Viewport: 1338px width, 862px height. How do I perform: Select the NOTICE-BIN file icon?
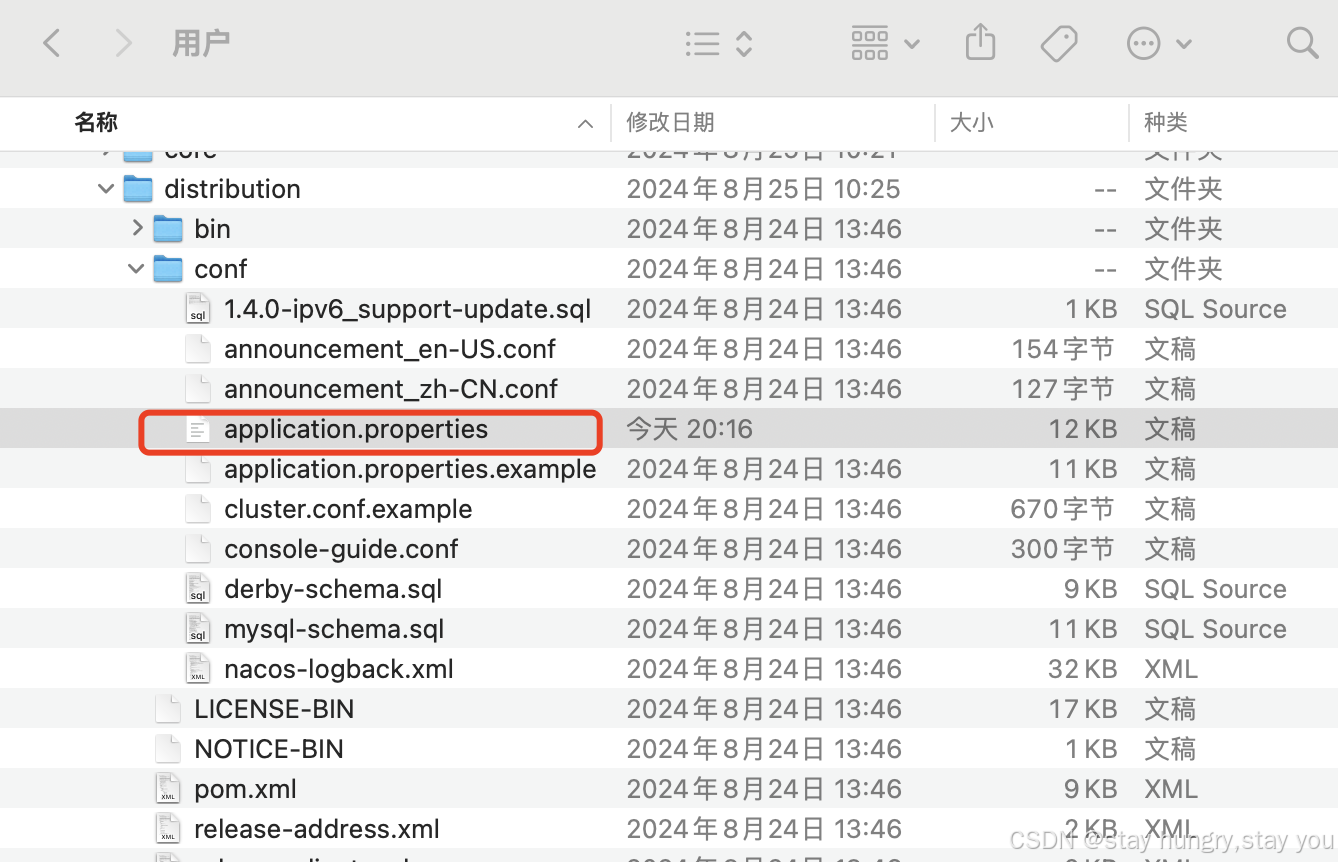pos(168,749)
